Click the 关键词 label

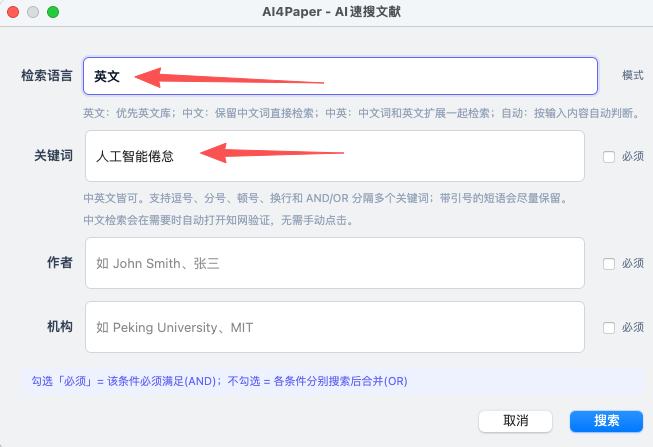coord(53,156)
